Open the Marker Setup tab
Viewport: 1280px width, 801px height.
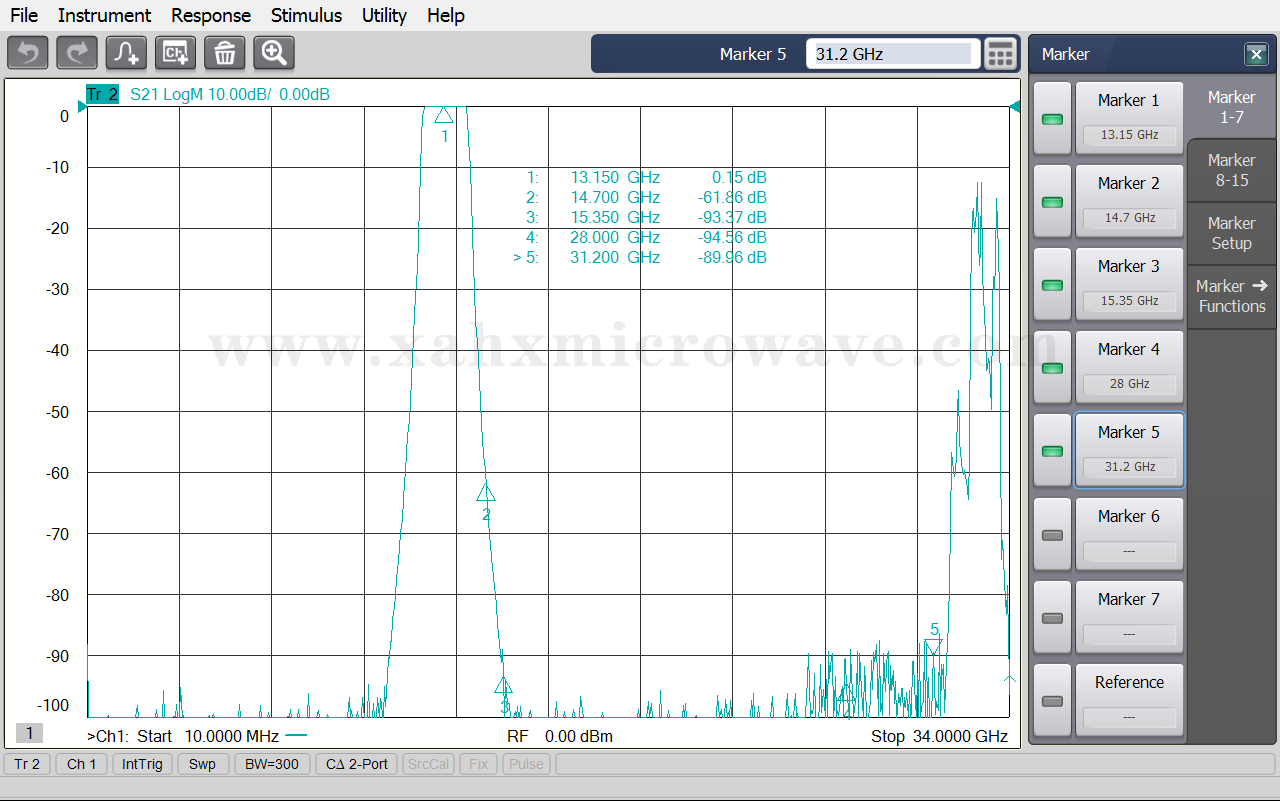[1231, 233]
